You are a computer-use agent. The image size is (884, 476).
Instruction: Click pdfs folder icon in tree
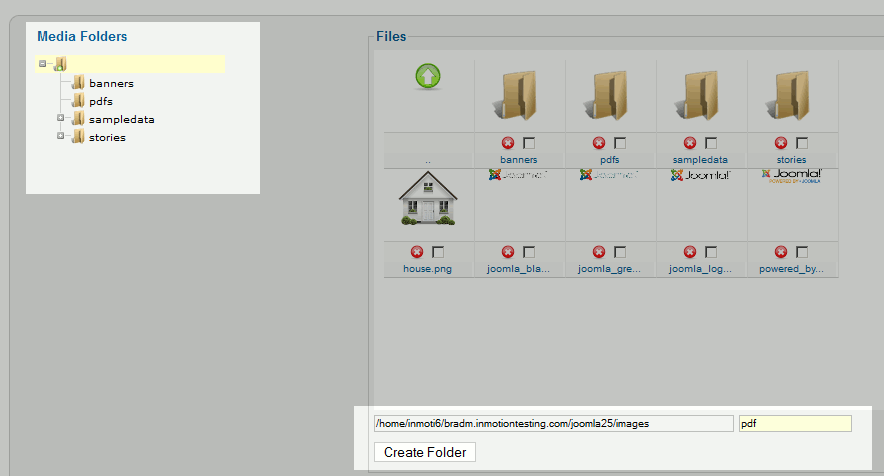(x=78, y=101)
